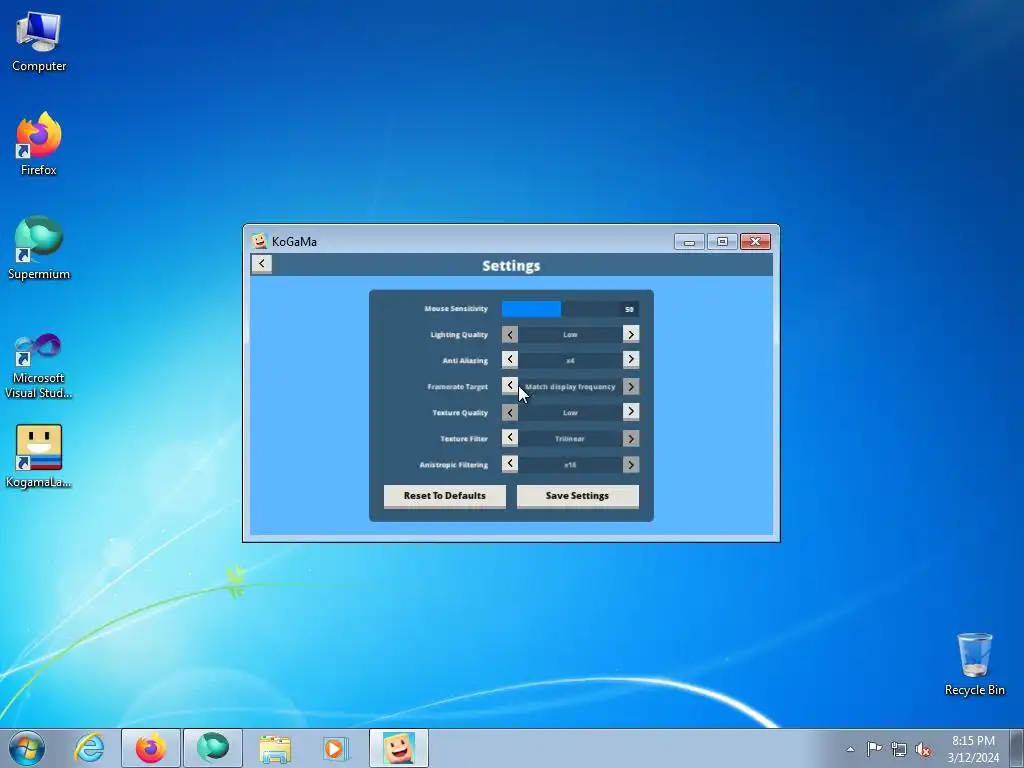Adjust the Mouse Sensitivity slider bar
Viewport: 1024px width, 768px height.
pos(570,309)
